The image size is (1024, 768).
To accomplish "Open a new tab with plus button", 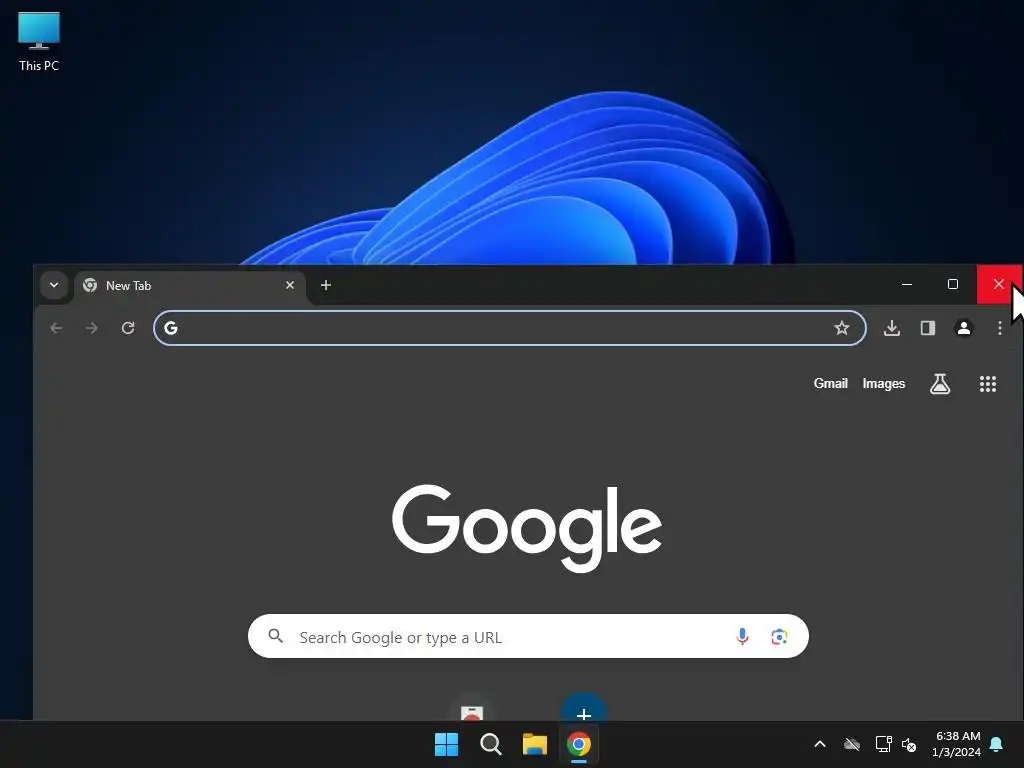I will [326, 285].
